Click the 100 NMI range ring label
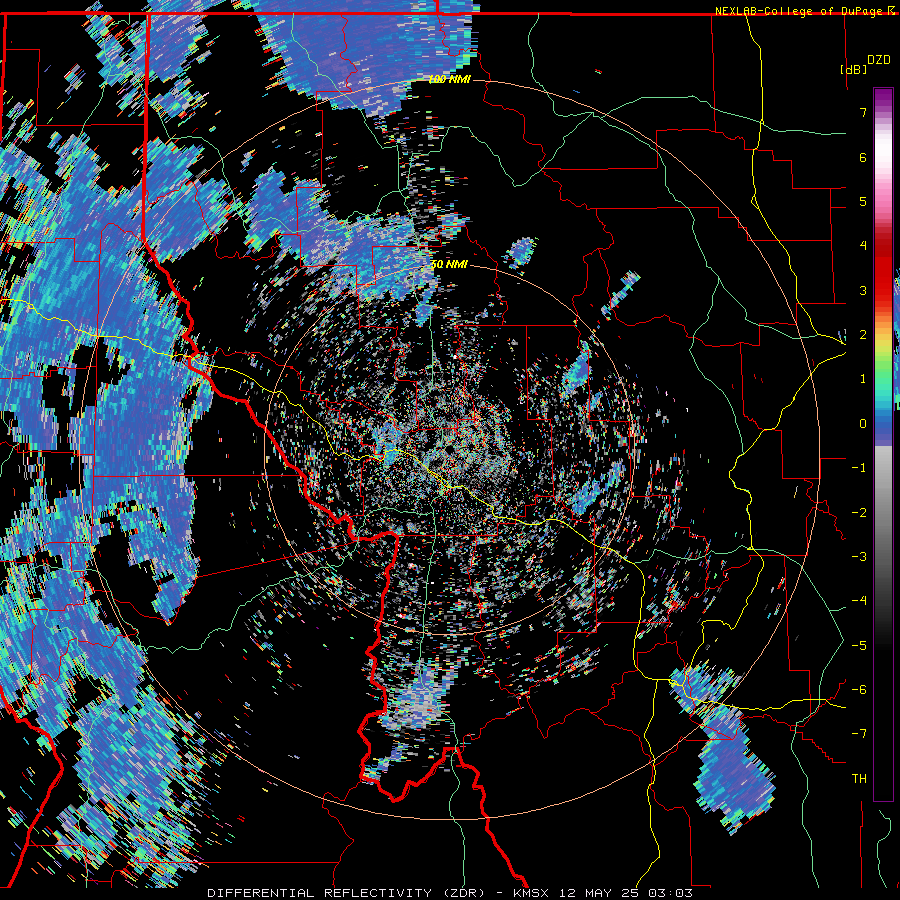Image resolution: width=900 pixels, height=900 pixels. (449, 79)
